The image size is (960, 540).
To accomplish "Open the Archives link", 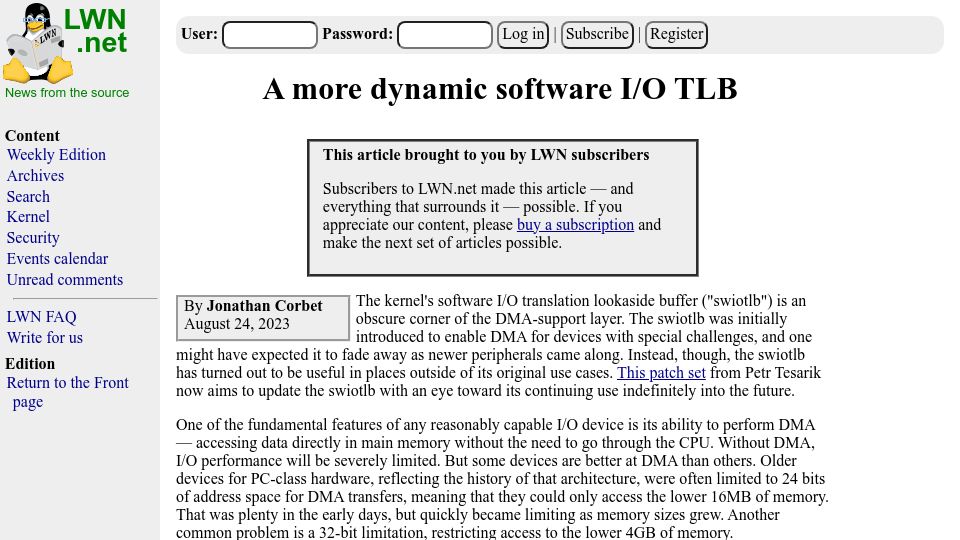I will pos(36,176).
